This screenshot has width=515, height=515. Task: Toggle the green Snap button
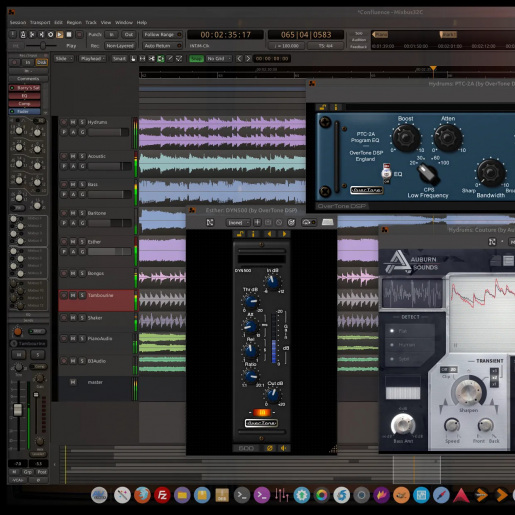(x=196, y=59)
